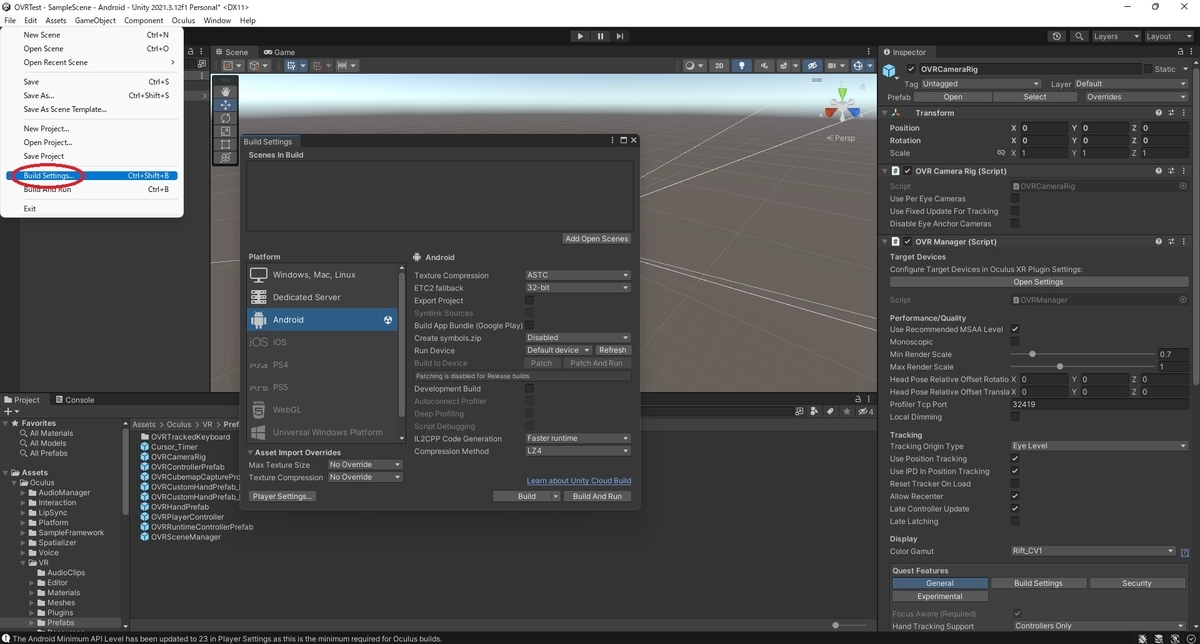Open Texture Compression ASTC dropdown

coord(578,275)
